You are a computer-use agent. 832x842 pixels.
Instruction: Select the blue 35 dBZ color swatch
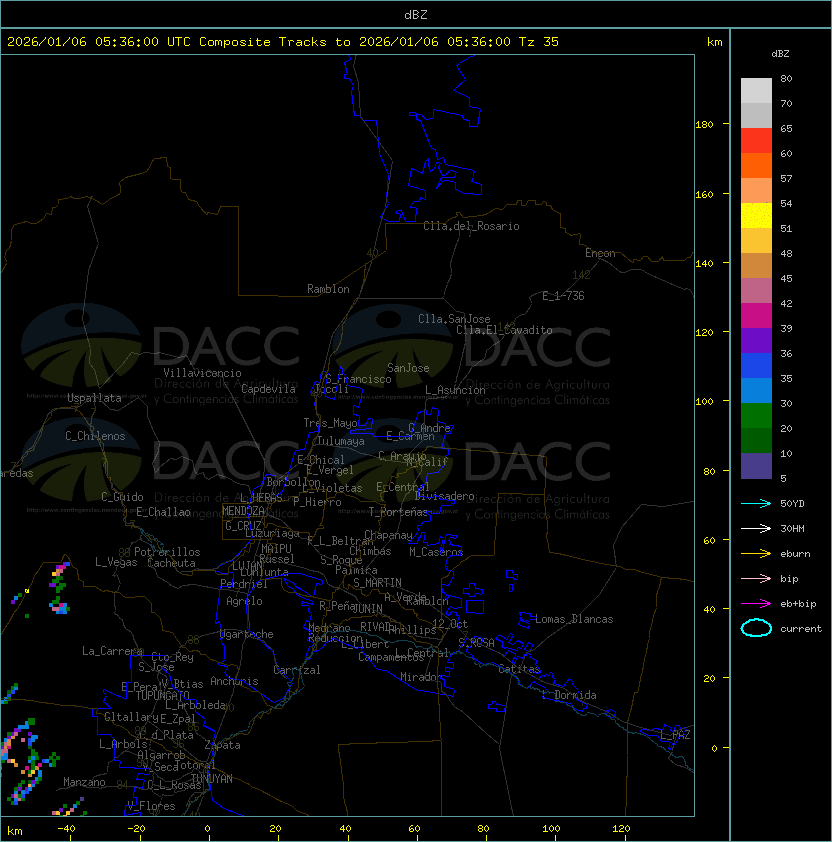[x=756, y=366]
